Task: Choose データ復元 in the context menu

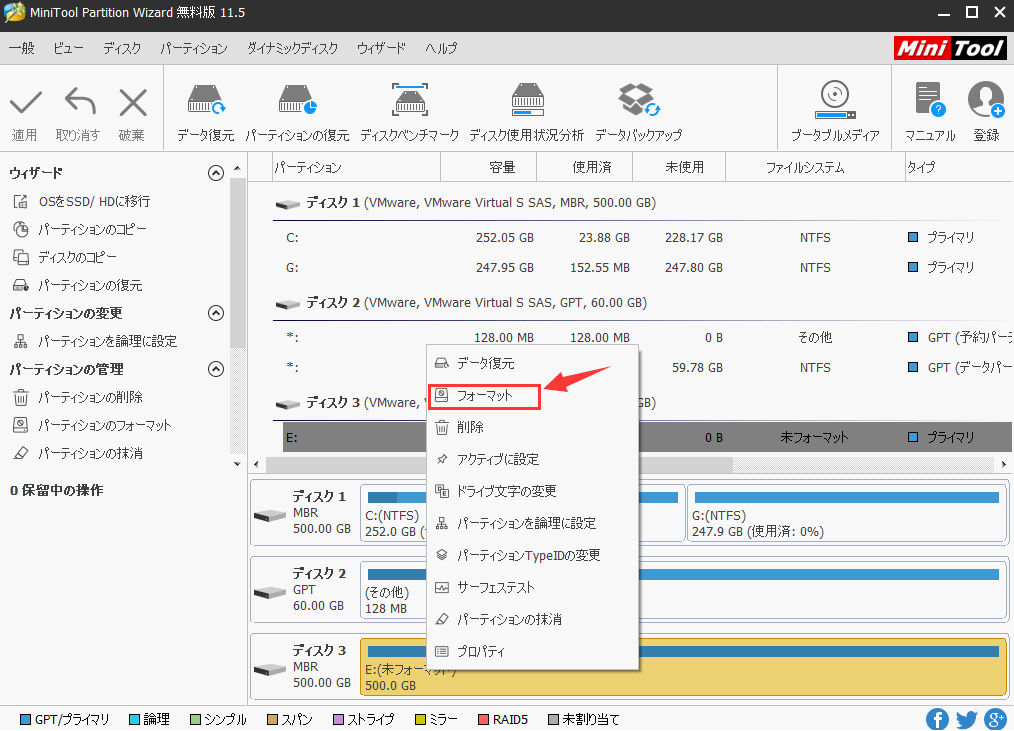Action: (533, 364)
